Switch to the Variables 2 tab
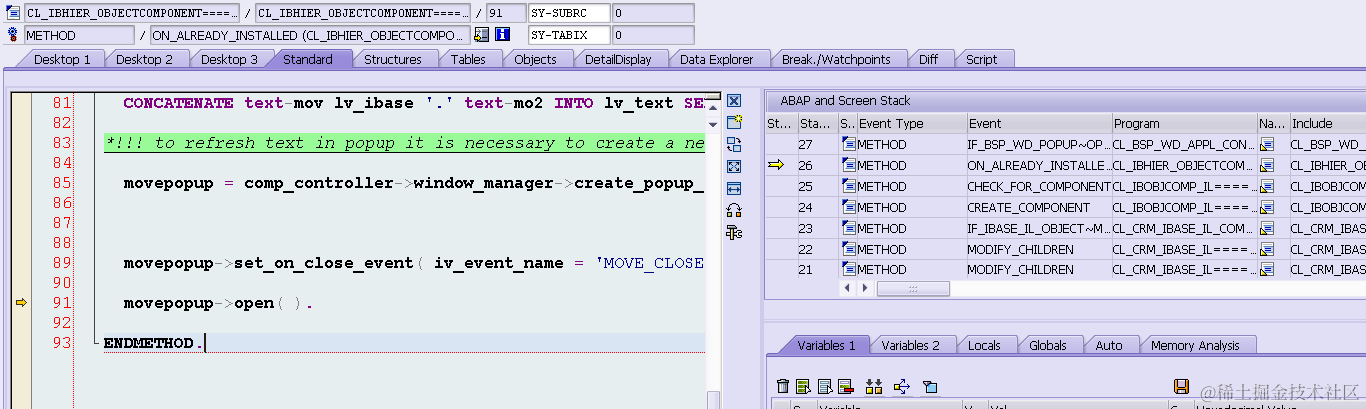 pyautogui.click(x=910, y=345)
